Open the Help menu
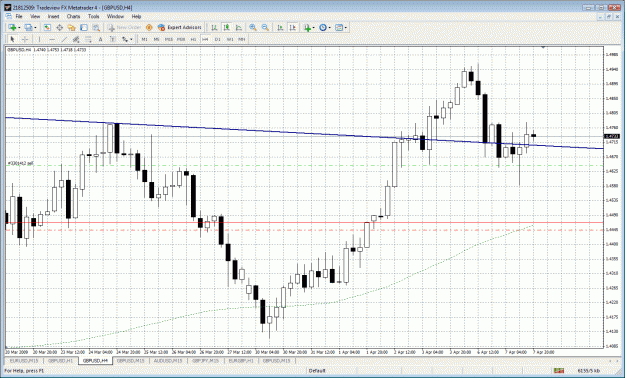Image resolution: width=625 pixels, height=378 pixels. click(136, 16)
